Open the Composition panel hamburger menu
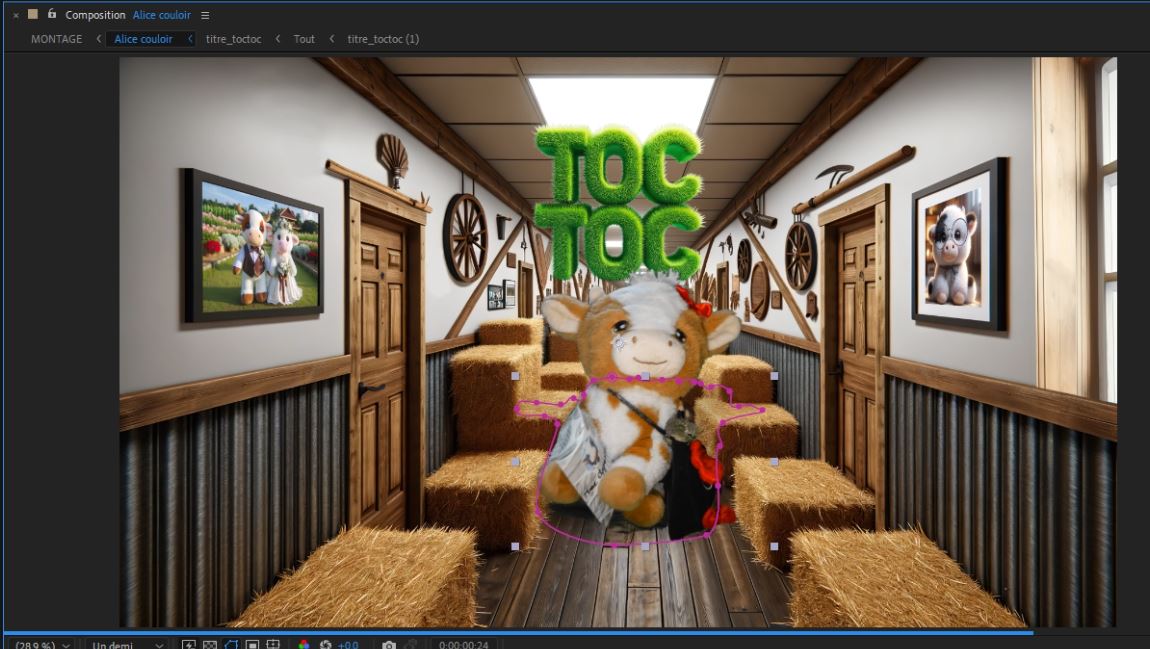Viewport: 1150px width, 649px height. (205, 15)
